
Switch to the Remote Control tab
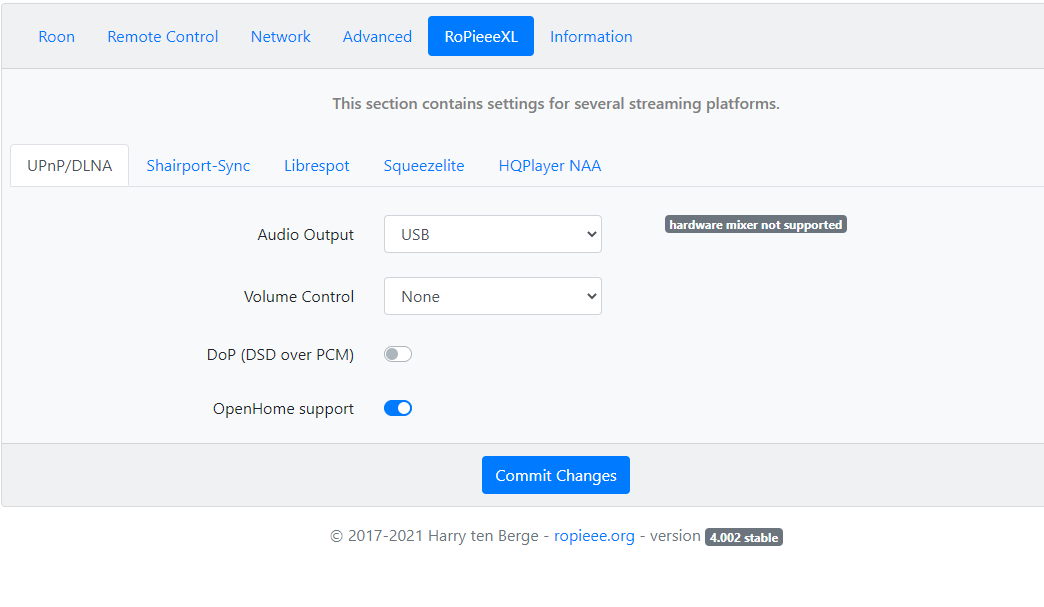[x=162, y=37]
